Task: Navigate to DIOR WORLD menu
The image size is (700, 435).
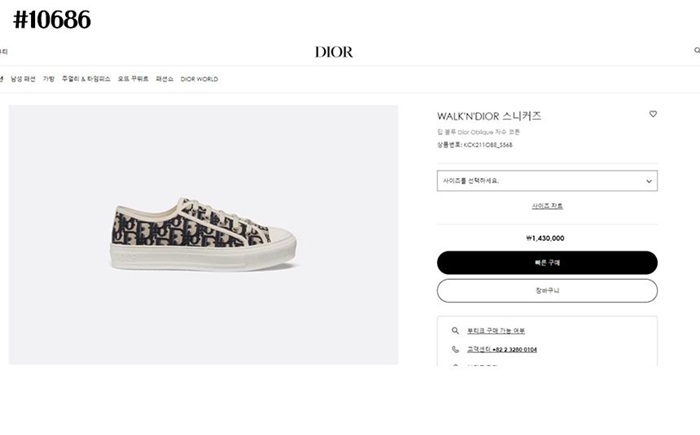Action: coord(199,79)
